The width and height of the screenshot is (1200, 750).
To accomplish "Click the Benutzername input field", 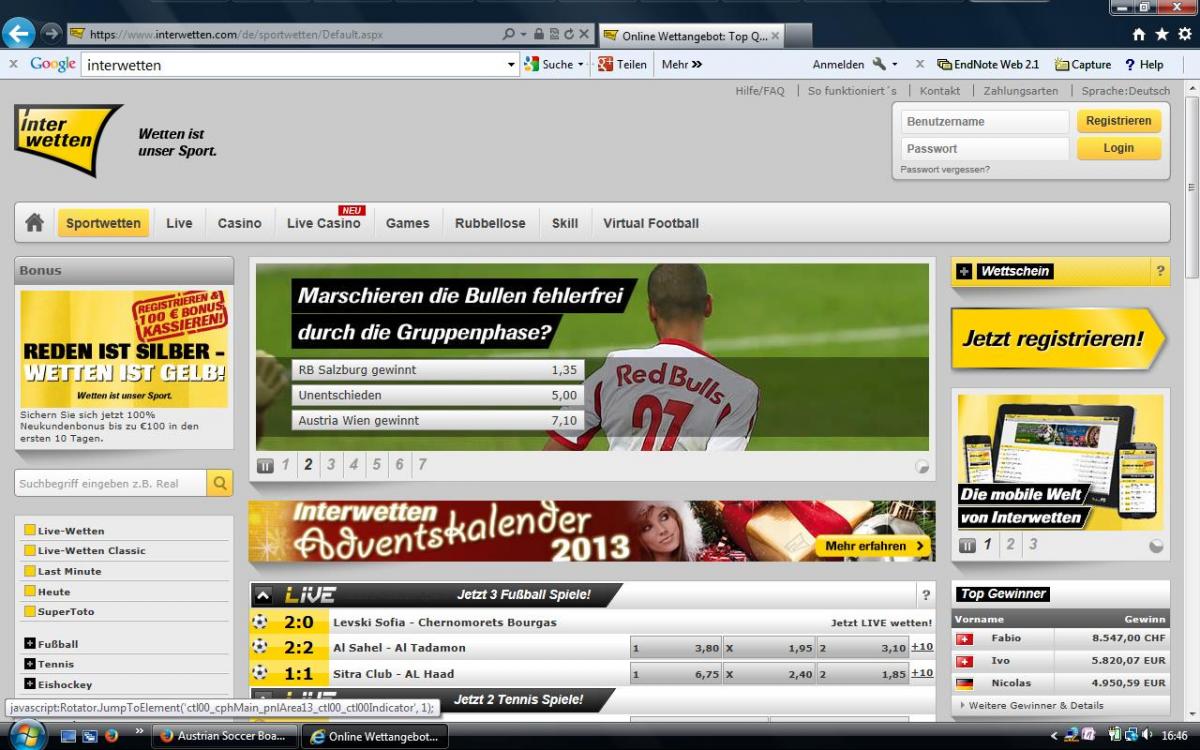I will [985, 122].
